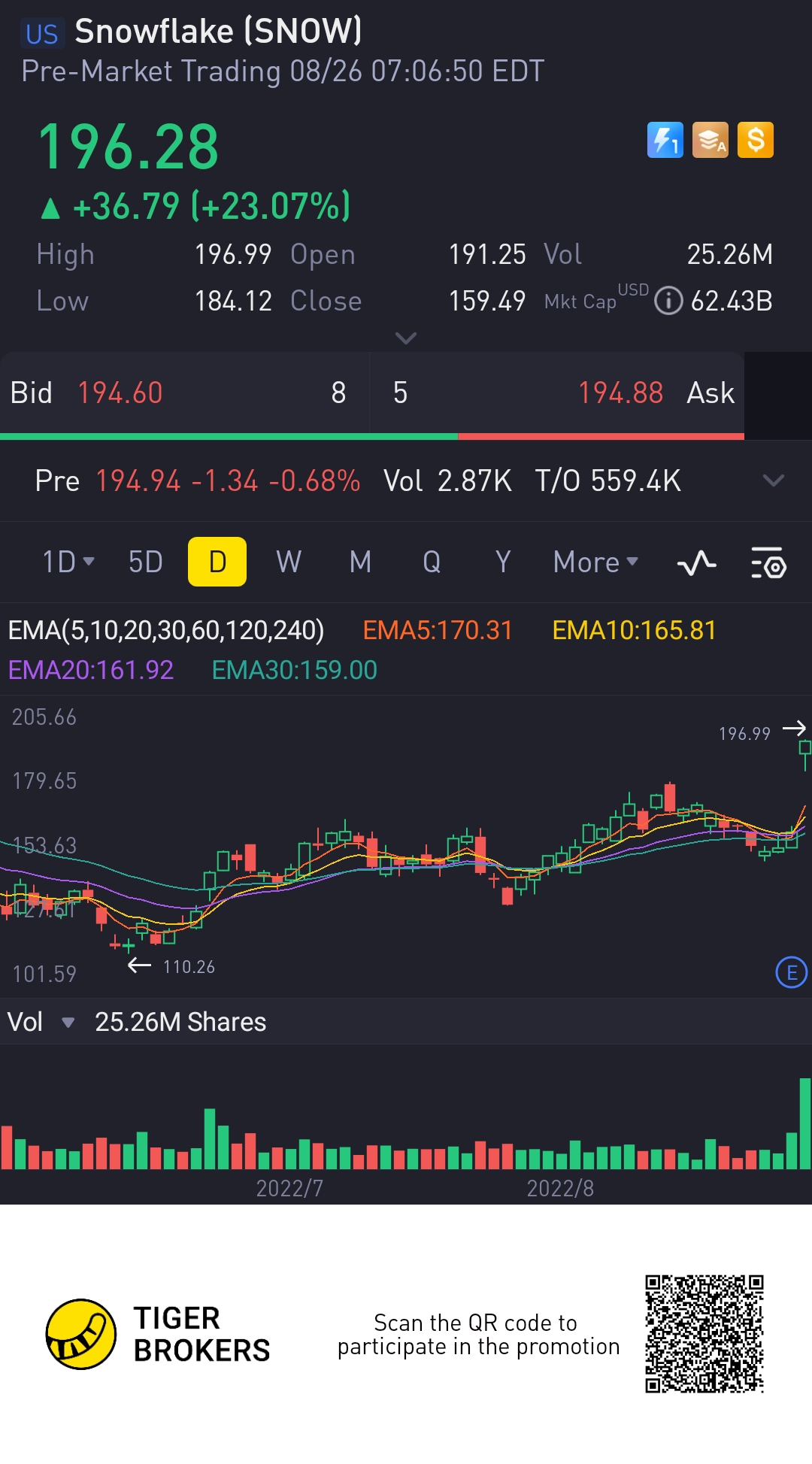
Task: Tap the 2022/7 date axis label
Action: pyautogui.click(x=289, y=1188)
